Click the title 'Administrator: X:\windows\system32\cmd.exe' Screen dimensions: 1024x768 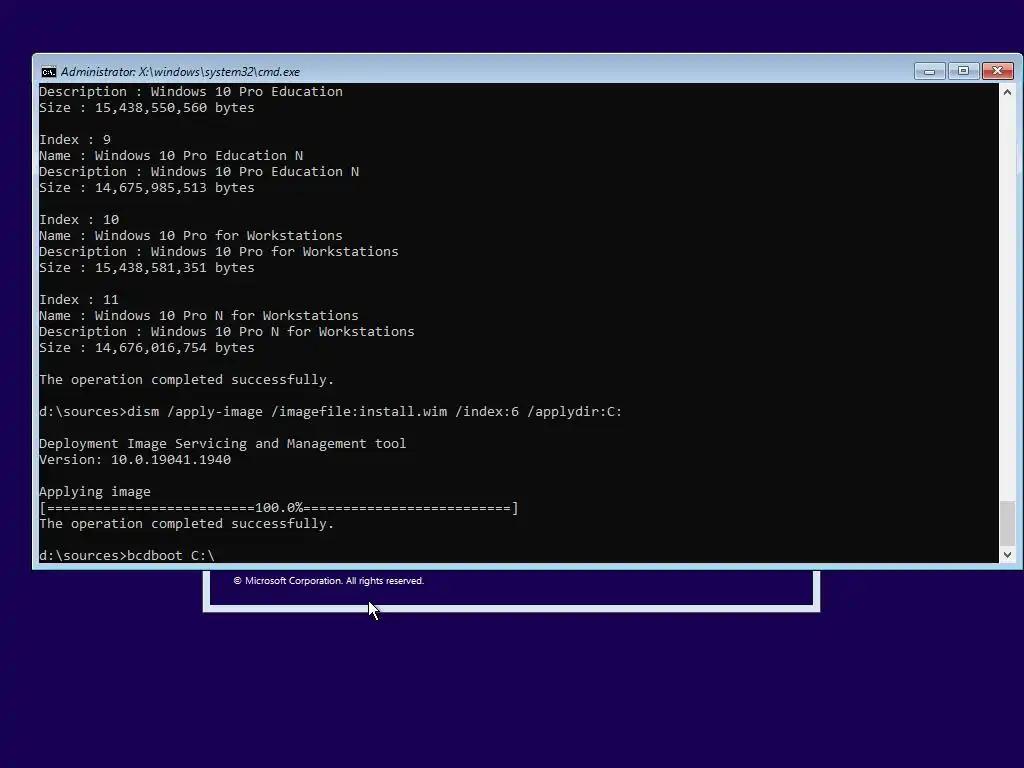pos(180,72)
